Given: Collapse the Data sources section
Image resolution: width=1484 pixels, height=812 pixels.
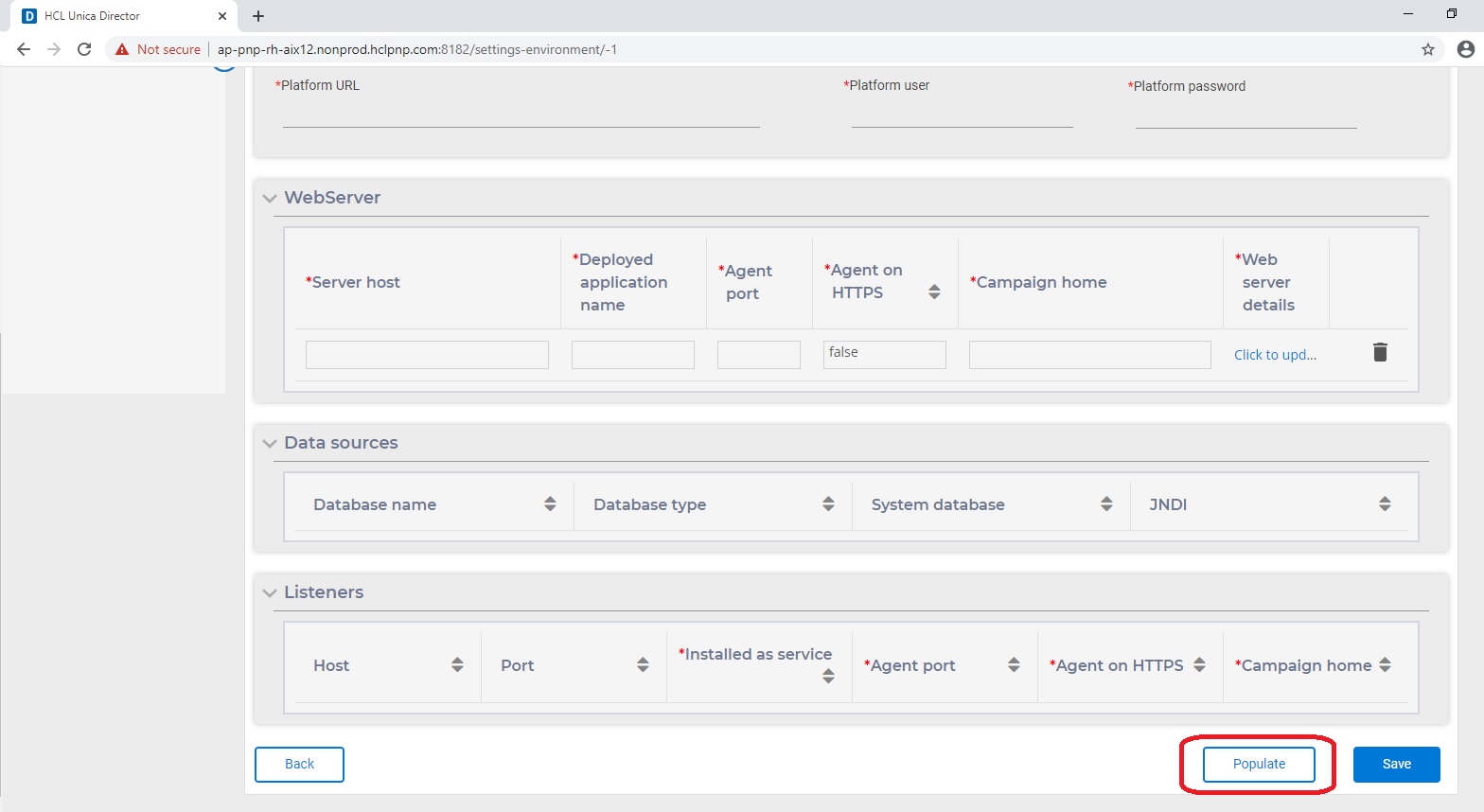Looking at the screenshot, I should pos(270,443).
